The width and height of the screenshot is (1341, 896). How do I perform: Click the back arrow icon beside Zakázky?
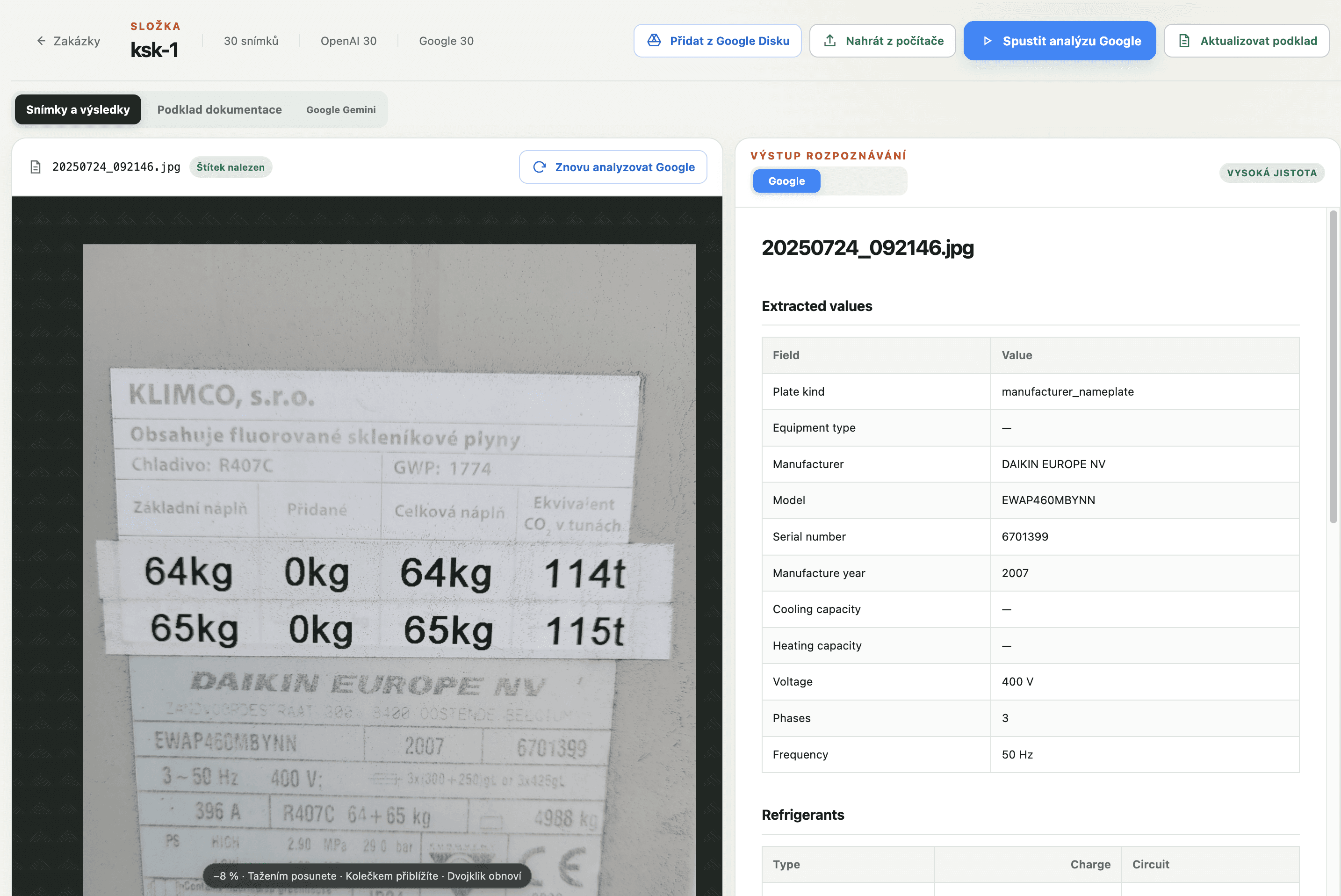tap(41, 41)
